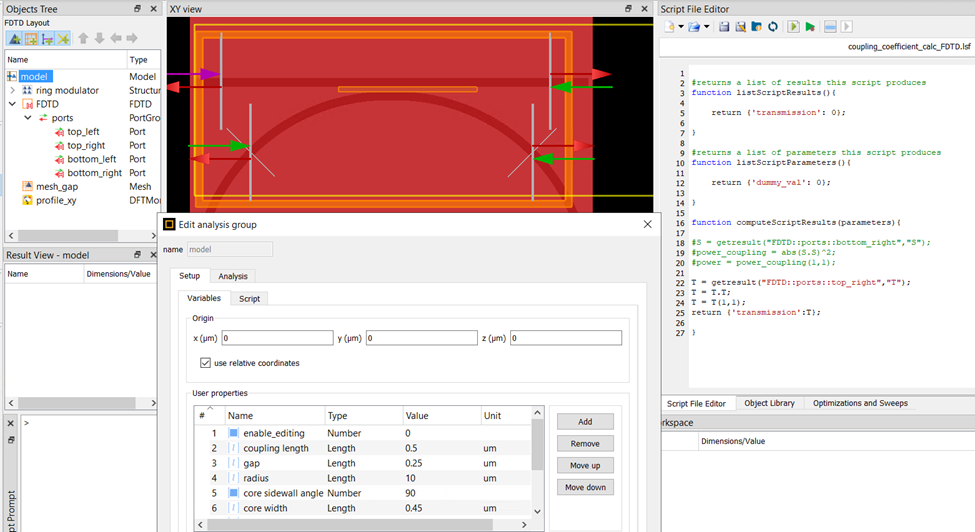Click the reload script refresh icon
Viewport: 975px width, 532px height.
(773, 27)
